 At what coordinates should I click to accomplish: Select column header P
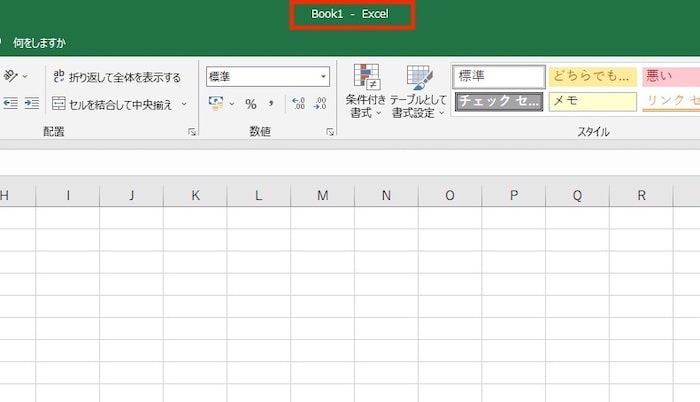click(514, 195)
